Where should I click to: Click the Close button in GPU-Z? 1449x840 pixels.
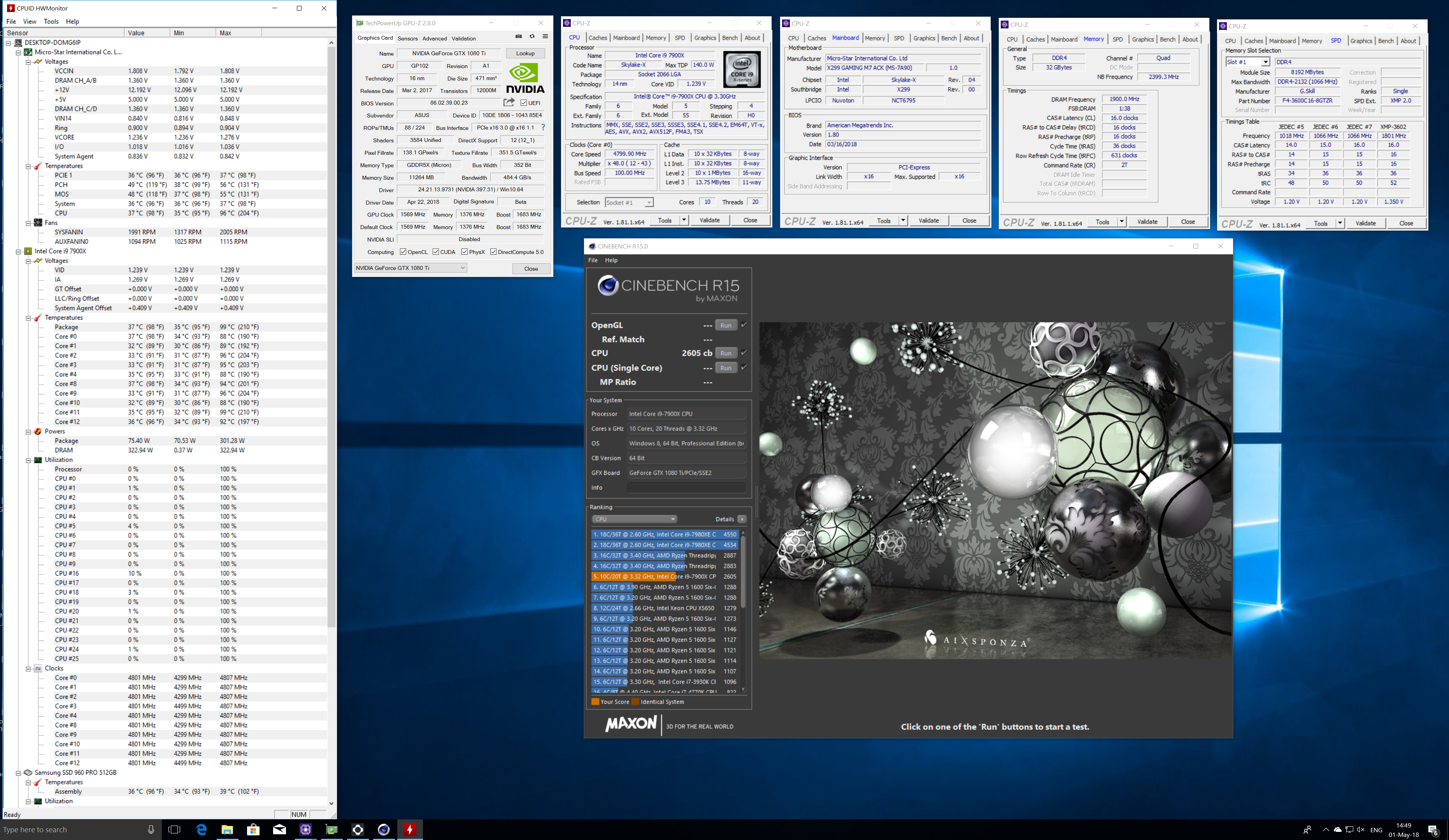531,268
